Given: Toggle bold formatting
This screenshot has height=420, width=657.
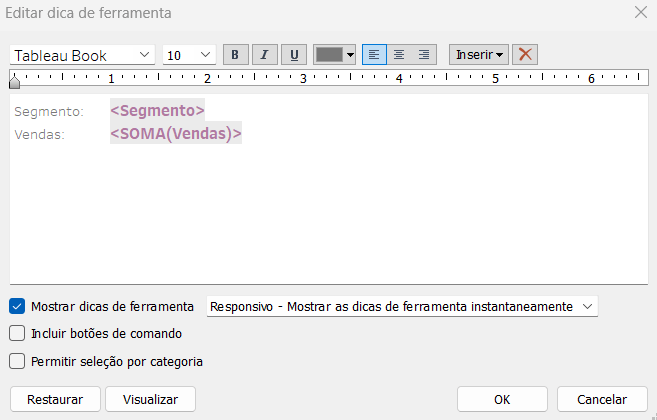Looking at the screenshot, I should coord(235,55).
